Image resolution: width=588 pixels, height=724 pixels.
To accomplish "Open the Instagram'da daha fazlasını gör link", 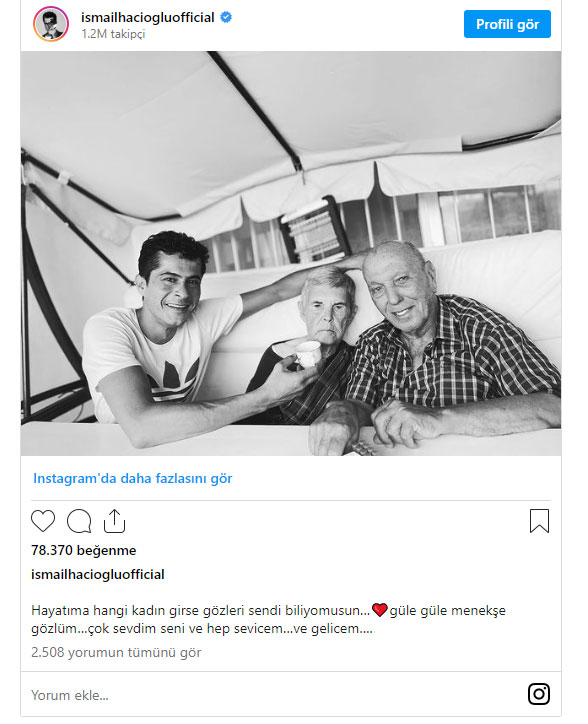I will click(x=133, y=478).
